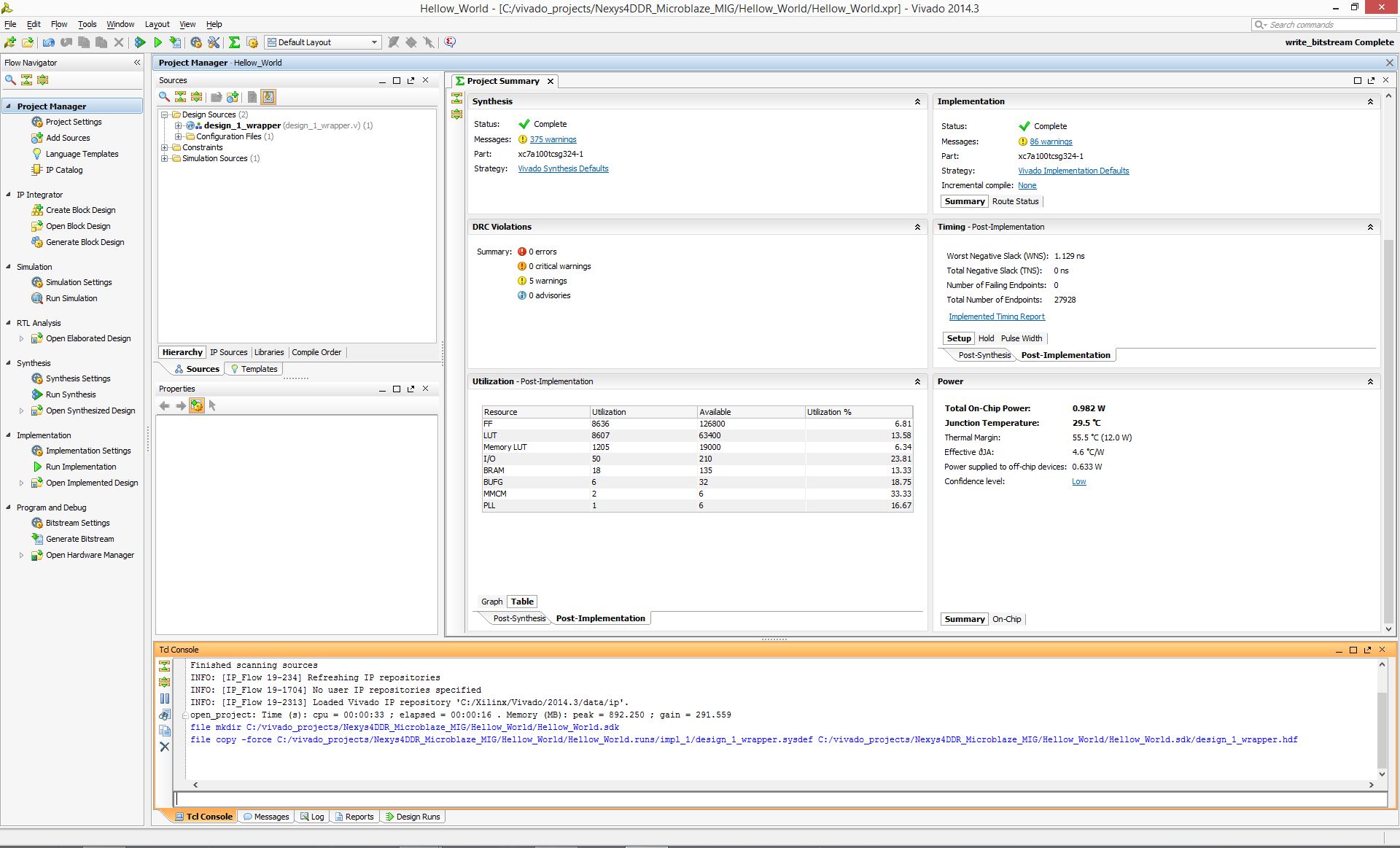Viewport: 1400px width, 848px height.
Task: Click the search magnifier in Sources toolbar
Action: 165,97
